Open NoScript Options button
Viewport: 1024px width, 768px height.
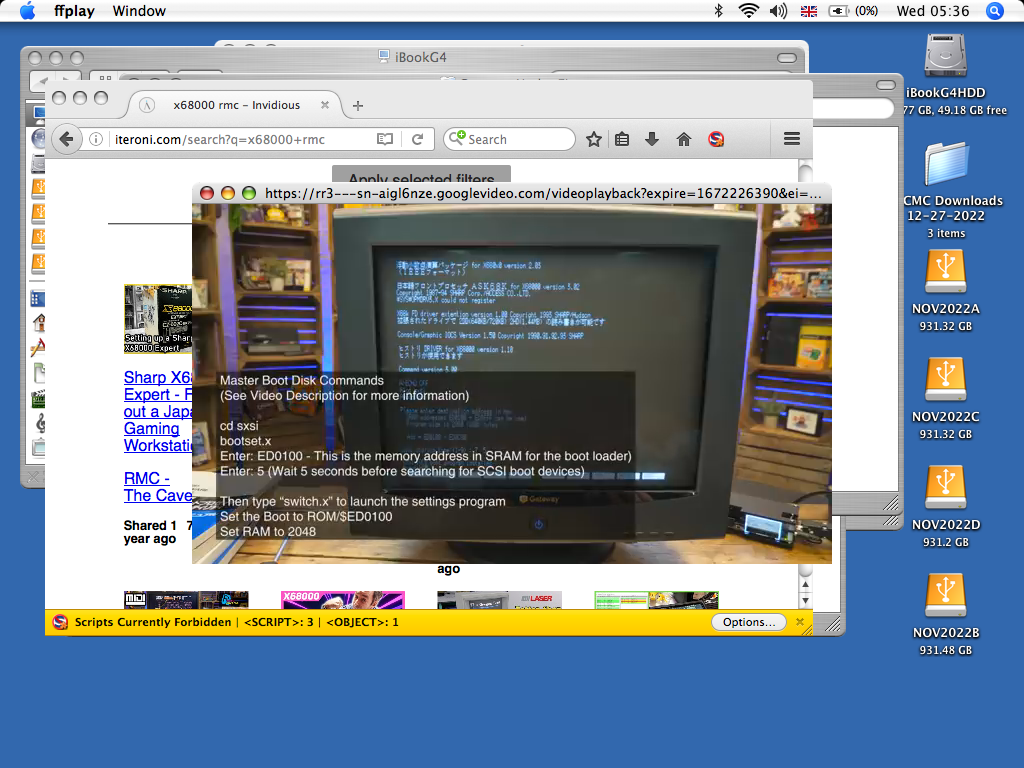tap(748, 622)
